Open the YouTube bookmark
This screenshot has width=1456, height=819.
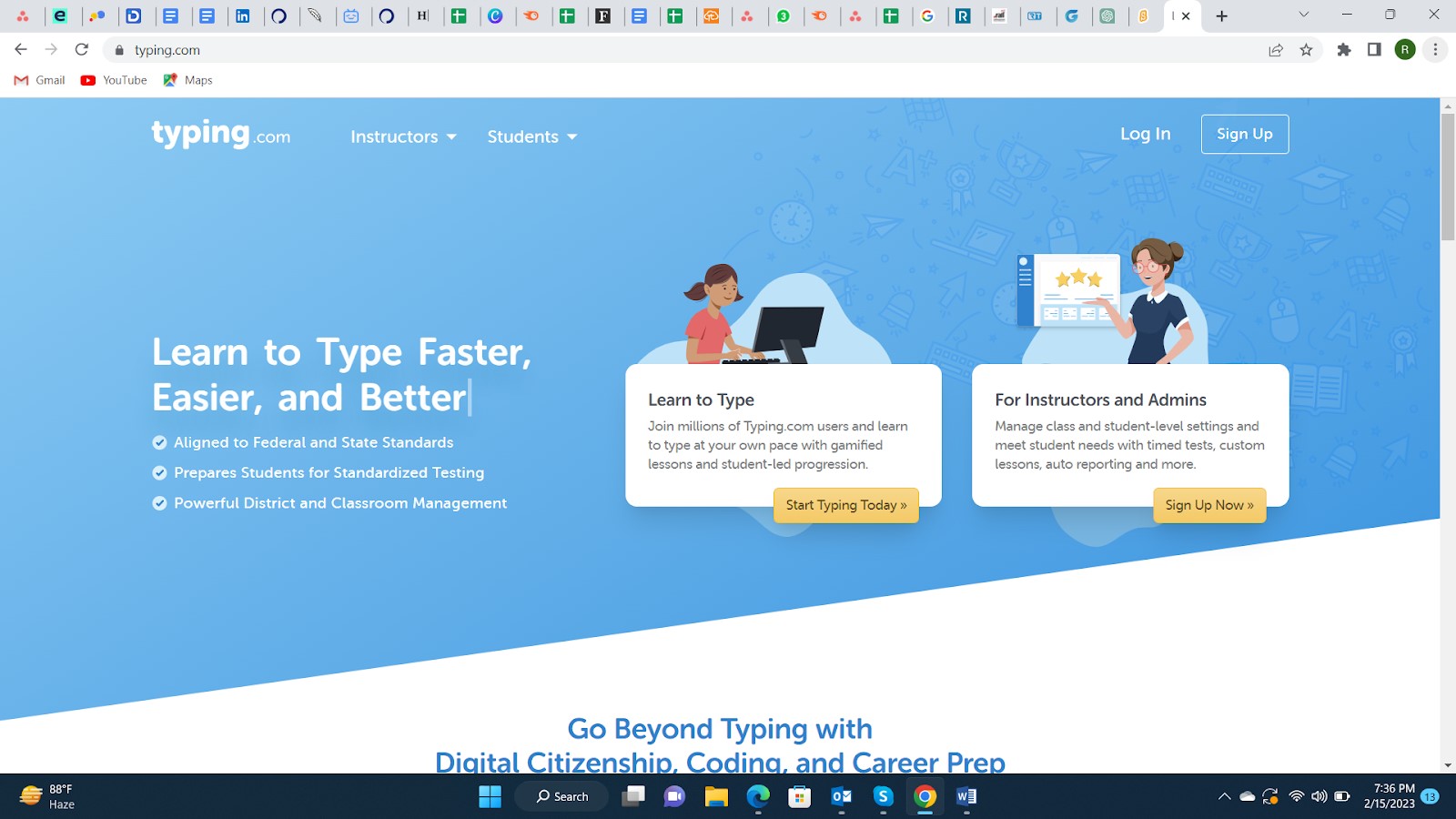pos(114,80)
